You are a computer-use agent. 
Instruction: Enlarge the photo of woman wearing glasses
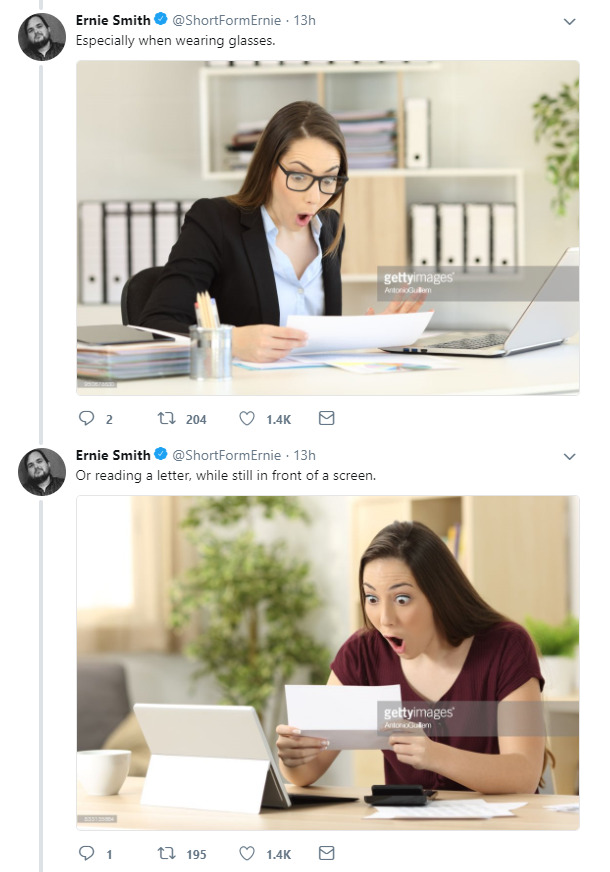[x=328, y=228]
